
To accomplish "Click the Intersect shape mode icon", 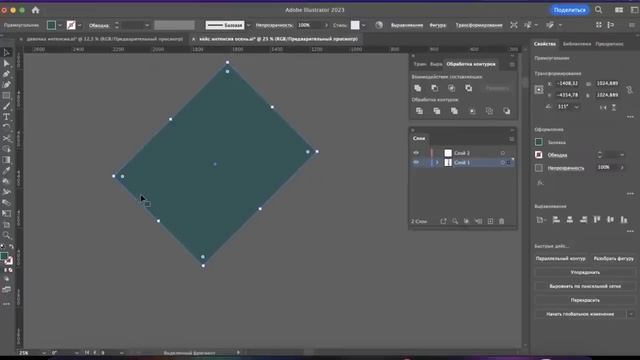I will [x=451, y=88].
